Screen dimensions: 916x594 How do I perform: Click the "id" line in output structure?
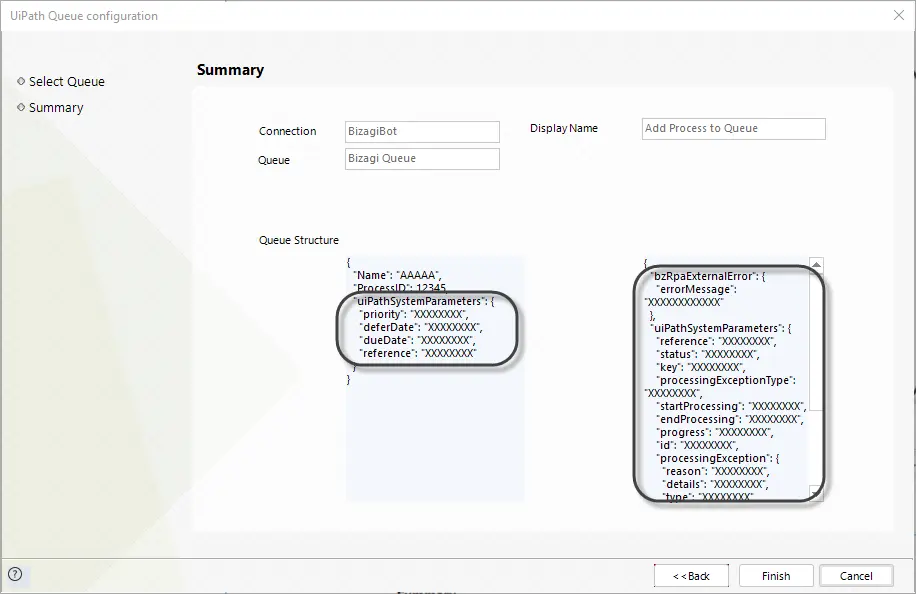[x=698, y=445]
